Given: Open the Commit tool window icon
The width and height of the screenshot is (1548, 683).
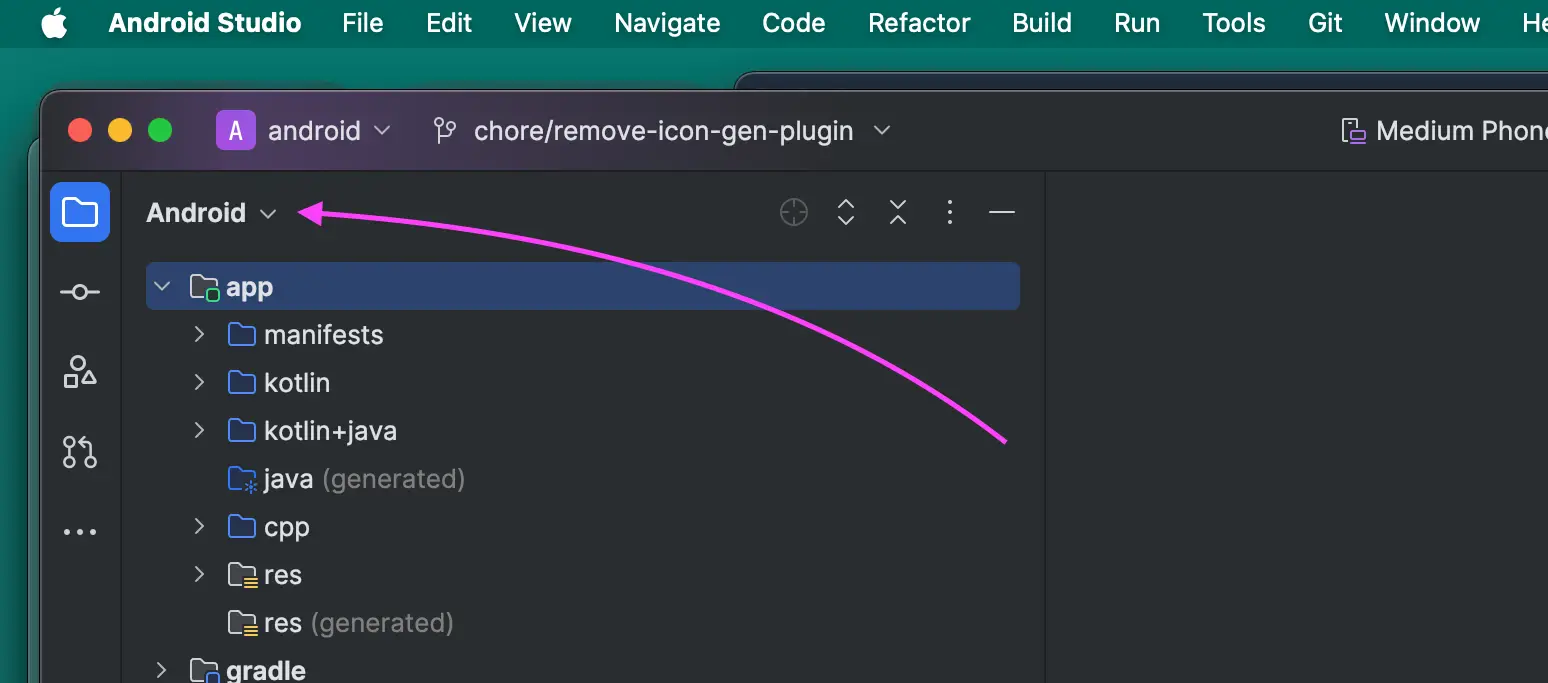Looking at the screenshot, I should coord(80,292).
